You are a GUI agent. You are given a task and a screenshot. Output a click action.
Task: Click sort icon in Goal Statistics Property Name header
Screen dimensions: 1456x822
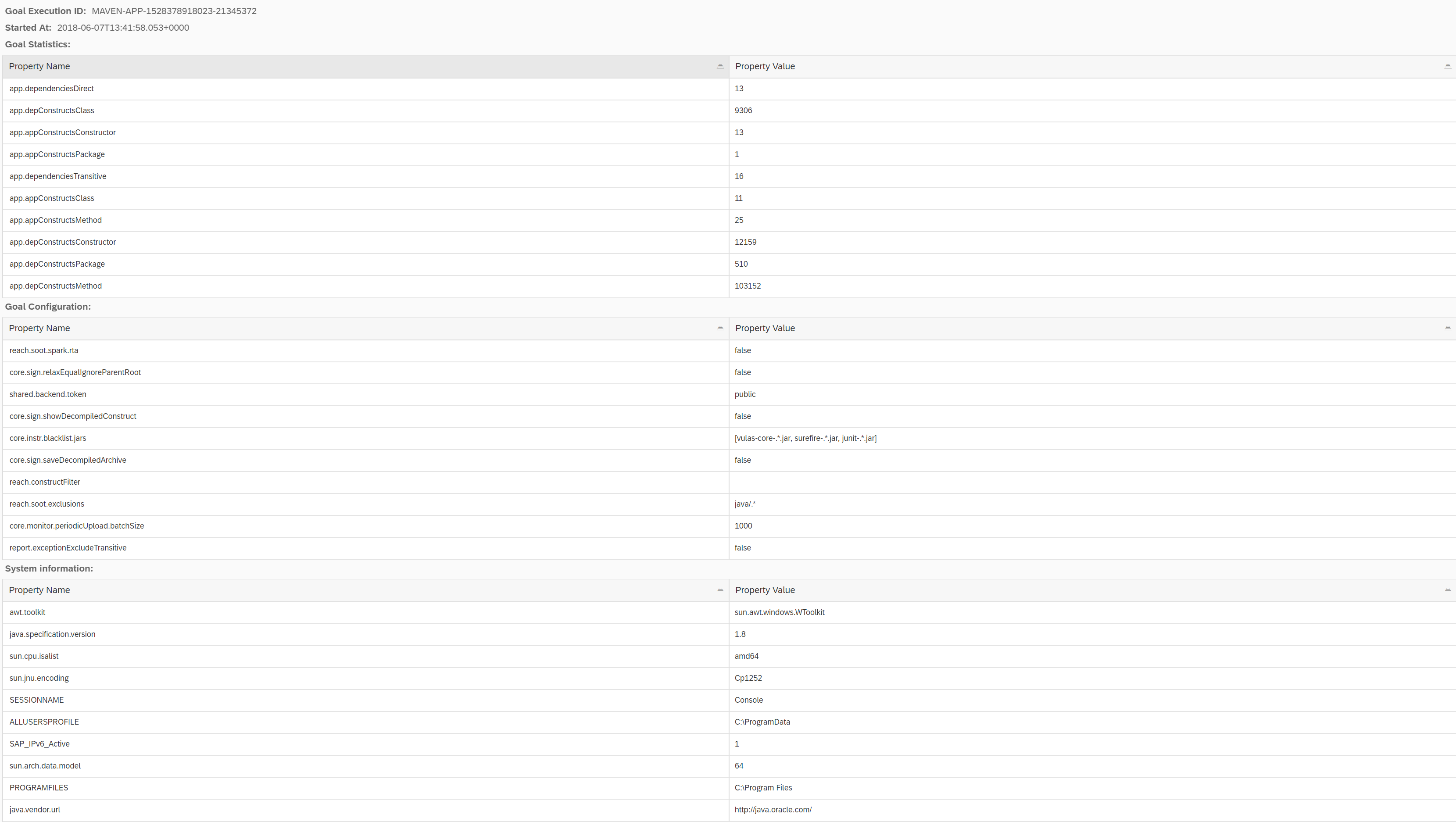tap(720, 67)
